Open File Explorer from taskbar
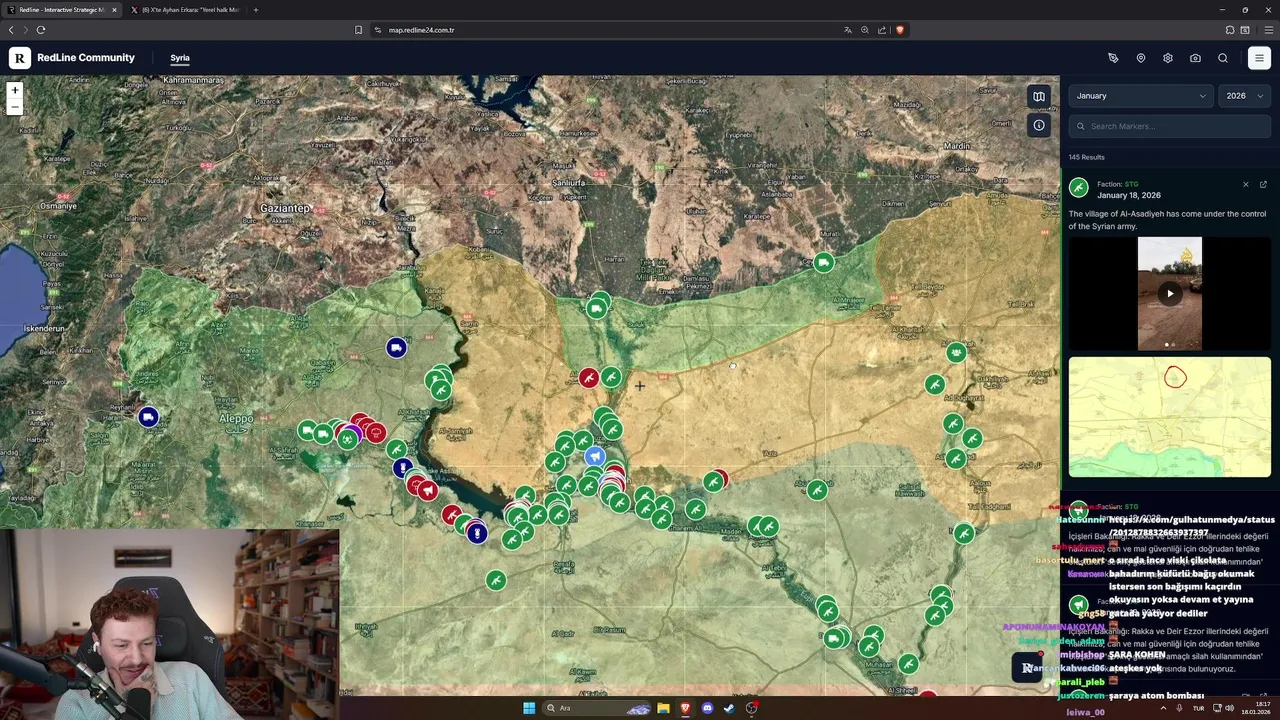The width and height of the screenshot is (1280, 720). pyautogui.click(x=663, y=708)
